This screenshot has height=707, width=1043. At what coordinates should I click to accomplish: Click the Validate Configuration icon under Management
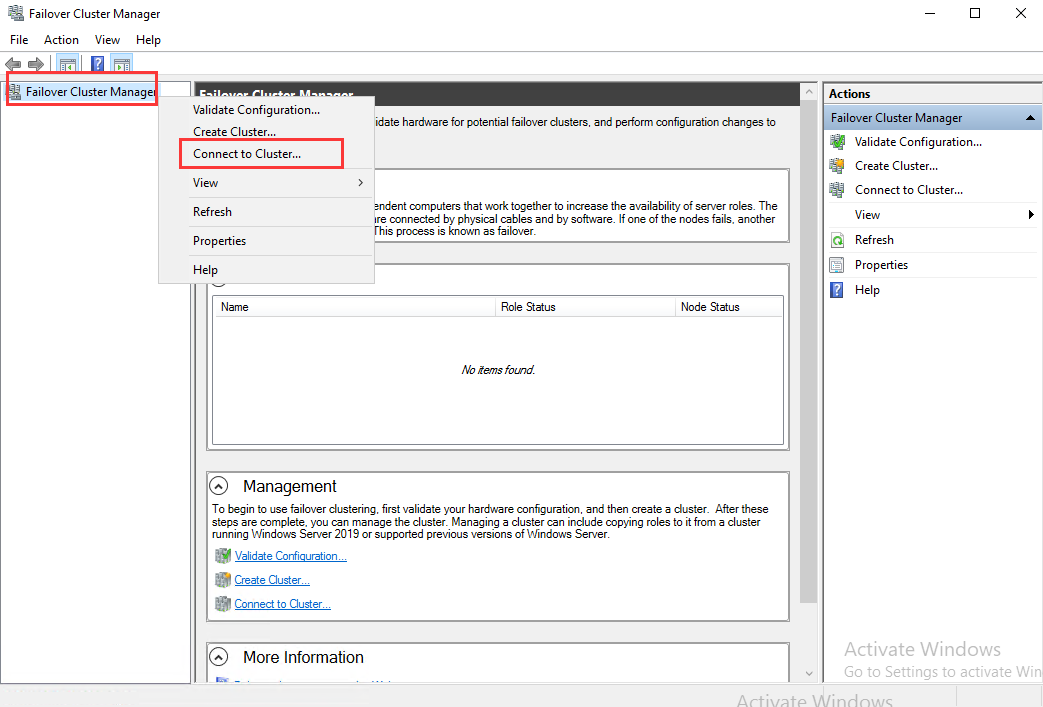(x=223, y=555)
